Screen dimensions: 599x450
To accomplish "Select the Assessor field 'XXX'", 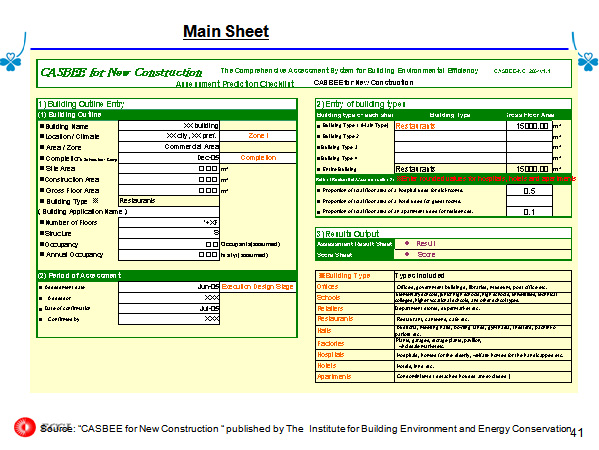I will [169, 298].
